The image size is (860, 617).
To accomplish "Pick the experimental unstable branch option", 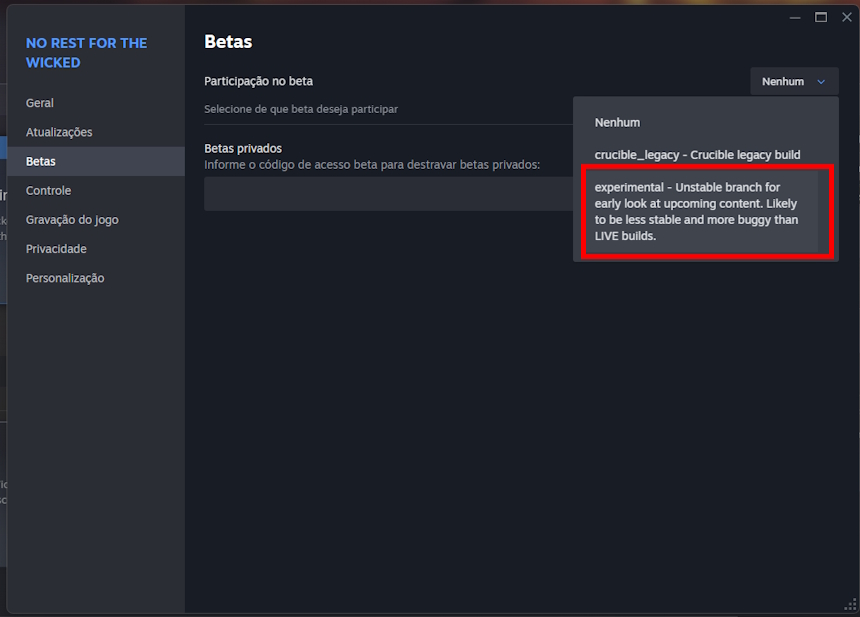I will tap(697, 211).
